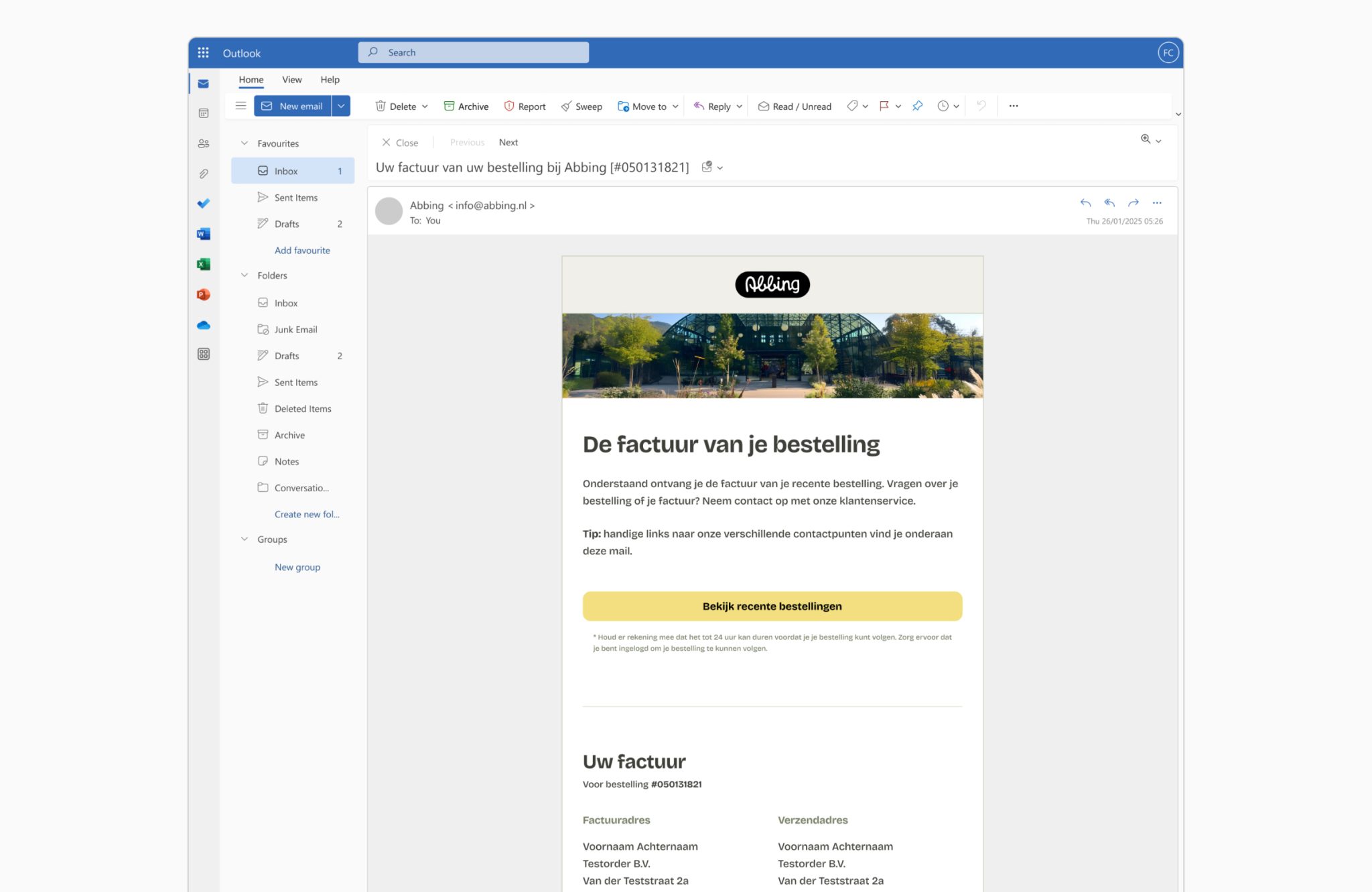
Task: Expand the Delete options dropdown
Action: [425, 107]
